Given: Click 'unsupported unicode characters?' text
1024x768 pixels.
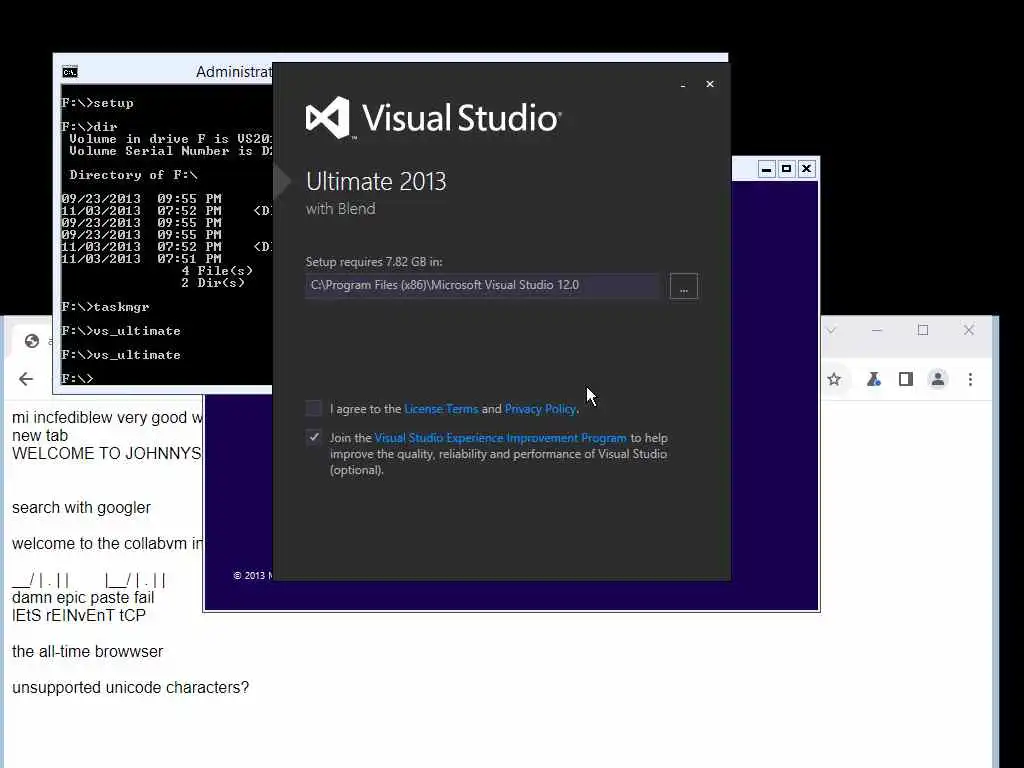Looking at the screenshot, I should 131,688.
